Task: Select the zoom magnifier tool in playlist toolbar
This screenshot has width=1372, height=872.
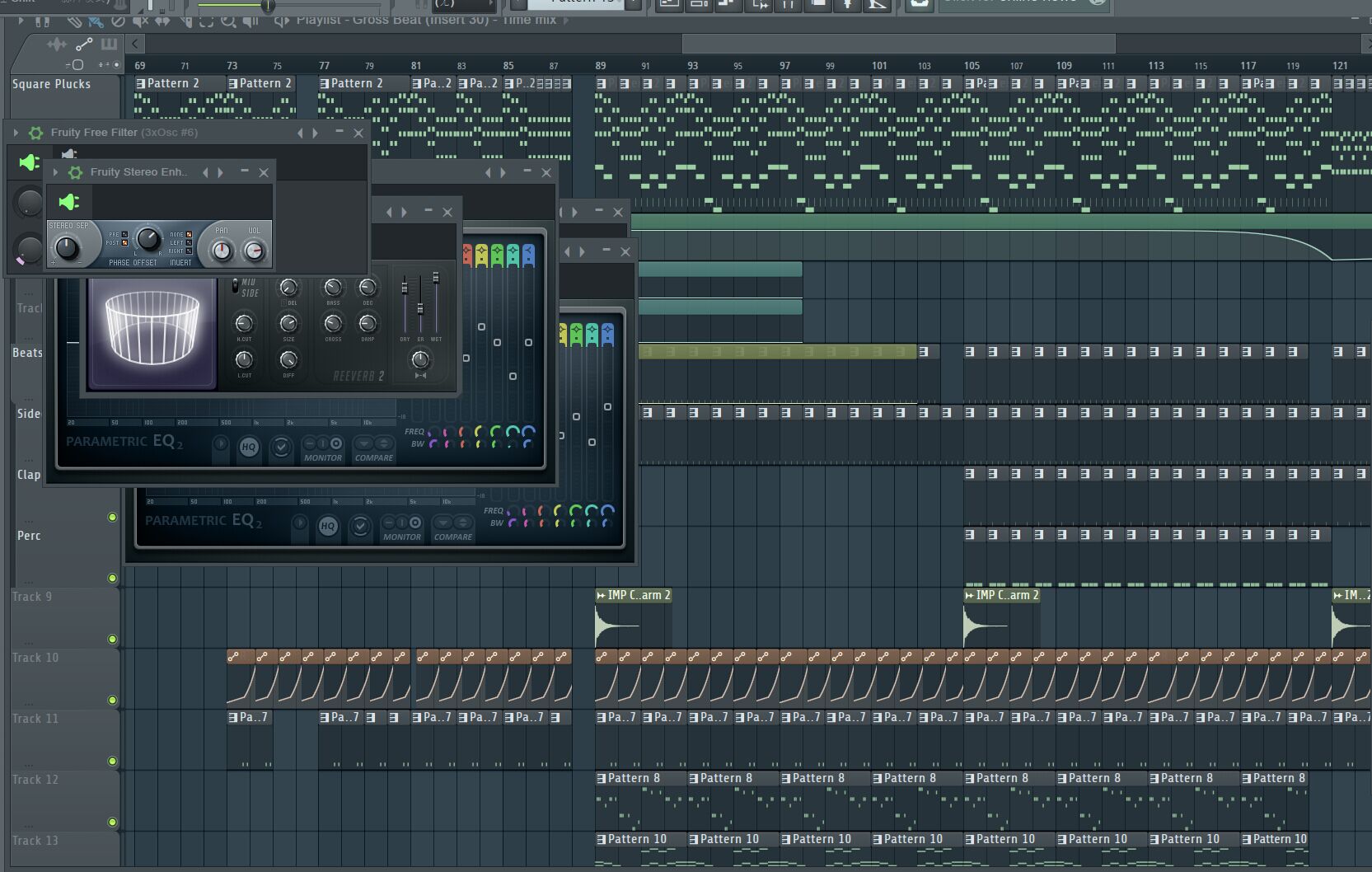Action: click(x=228, y=21)
